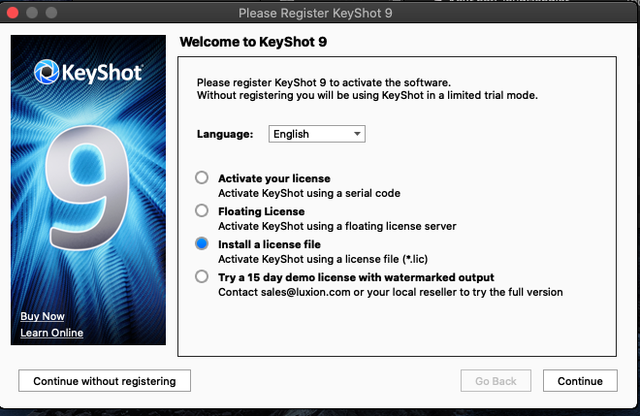The width and height of the screenshot is (640, 416).
Task: Click the disabled Go Back button
Action: coord(496,381)
